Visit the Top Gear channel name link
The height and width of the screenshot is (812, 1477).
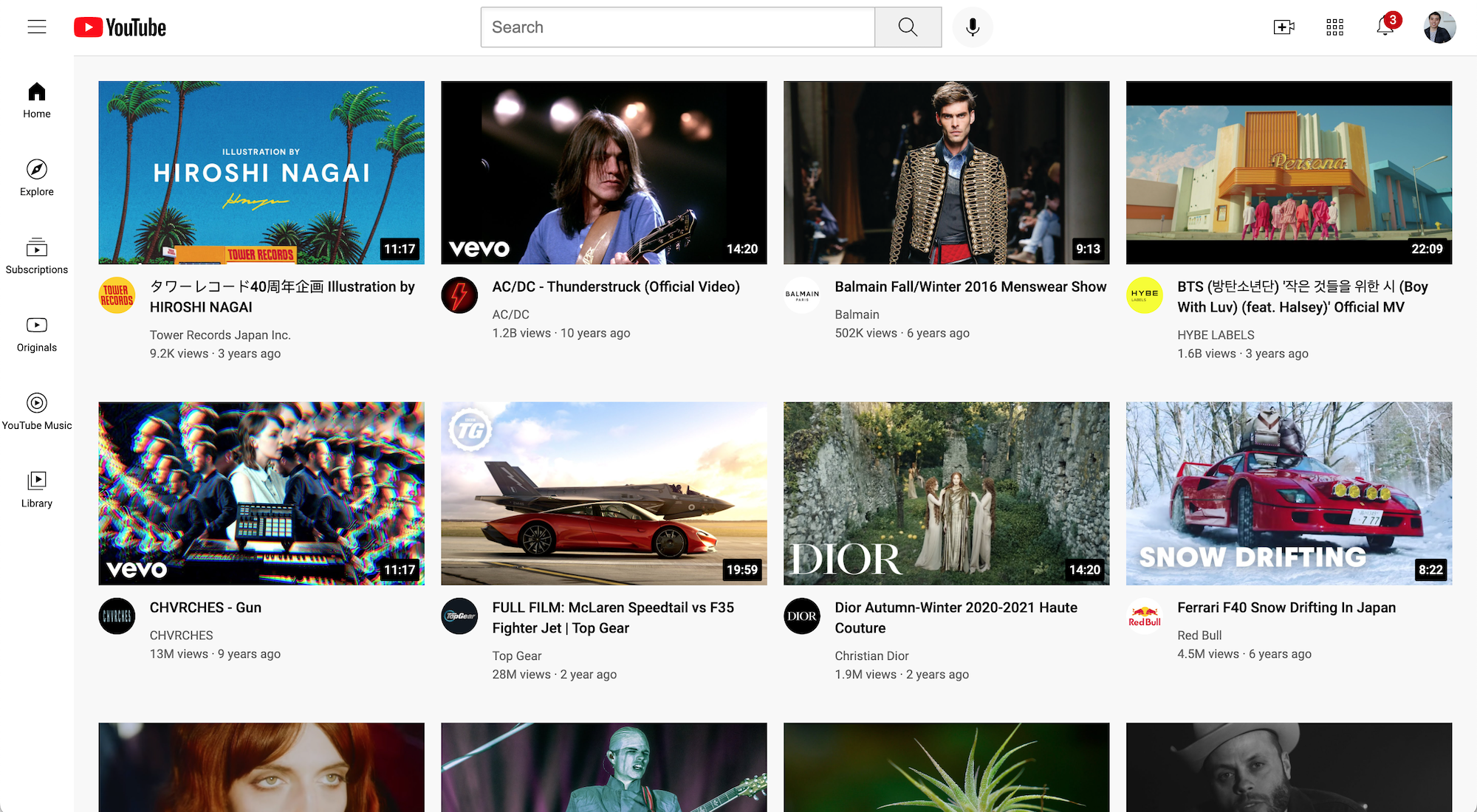click(x=517, y=656)
